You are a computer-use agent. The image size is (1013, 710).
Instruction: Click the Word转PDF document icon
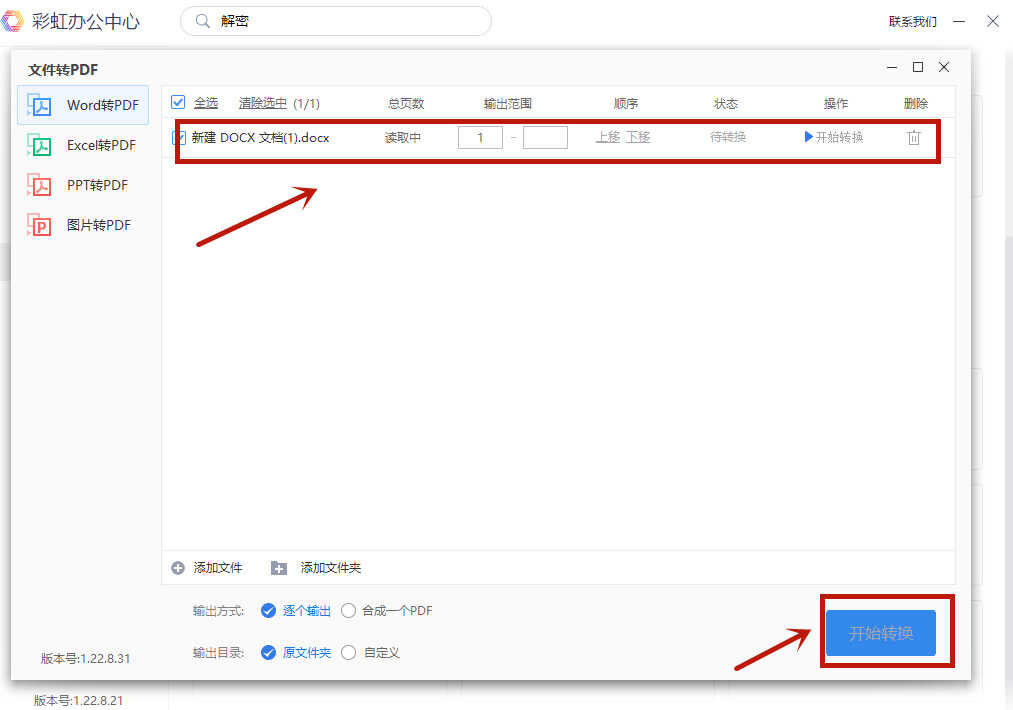click(39, 105)
